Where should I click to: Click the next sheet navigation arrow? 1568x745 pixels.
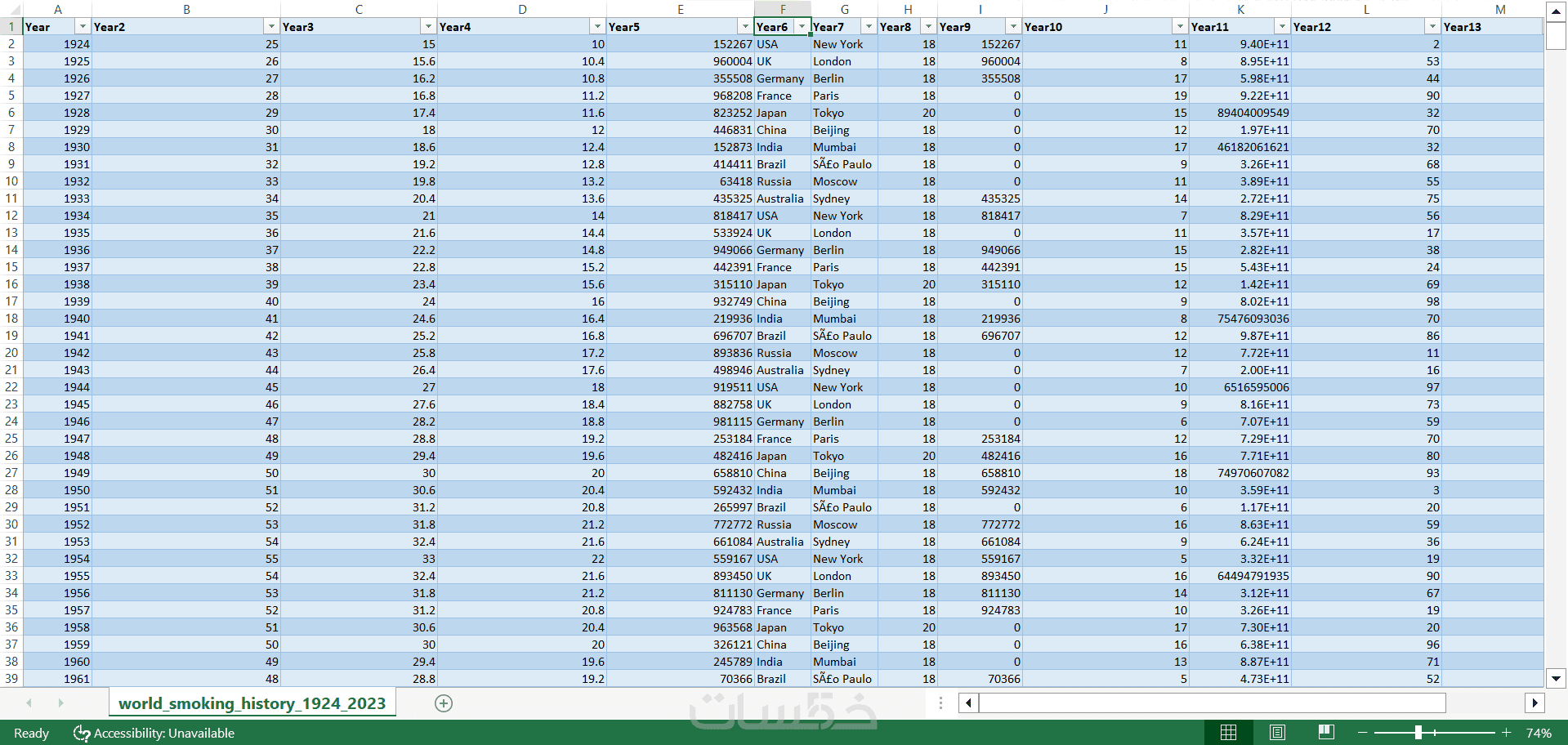pyautogui.click(x=60, y=703)
